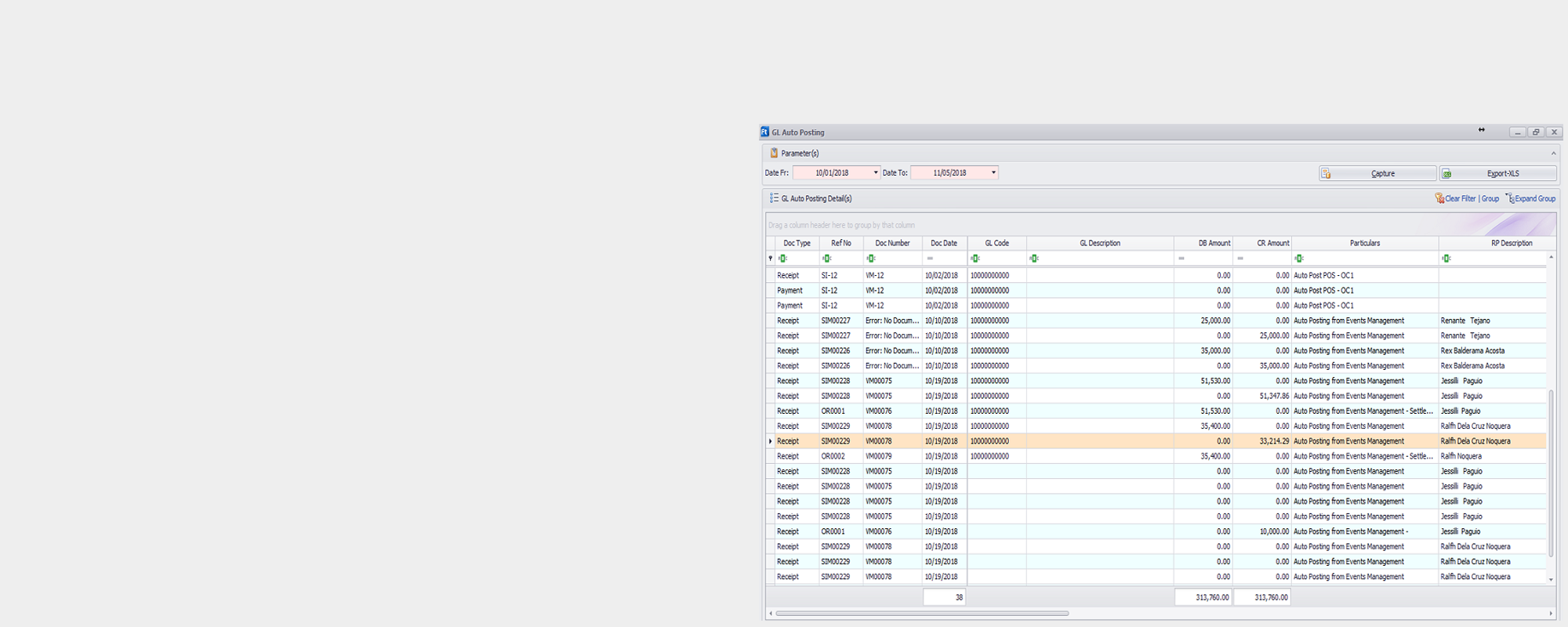Select the 25,000.00 cell in DB Amount column

click(x=1203, y=321)
